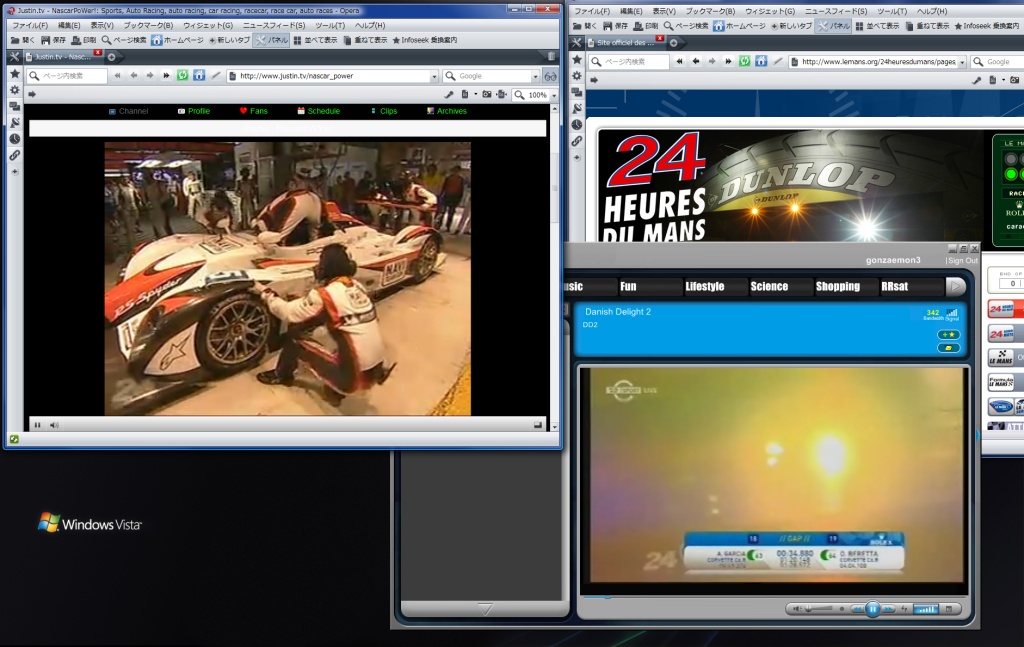Open a new tab in Le Mans window

coord(673,42)
